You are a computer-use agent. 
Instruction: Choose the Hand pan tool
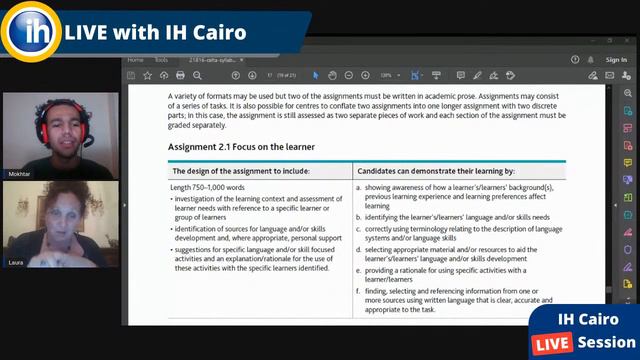332,76
